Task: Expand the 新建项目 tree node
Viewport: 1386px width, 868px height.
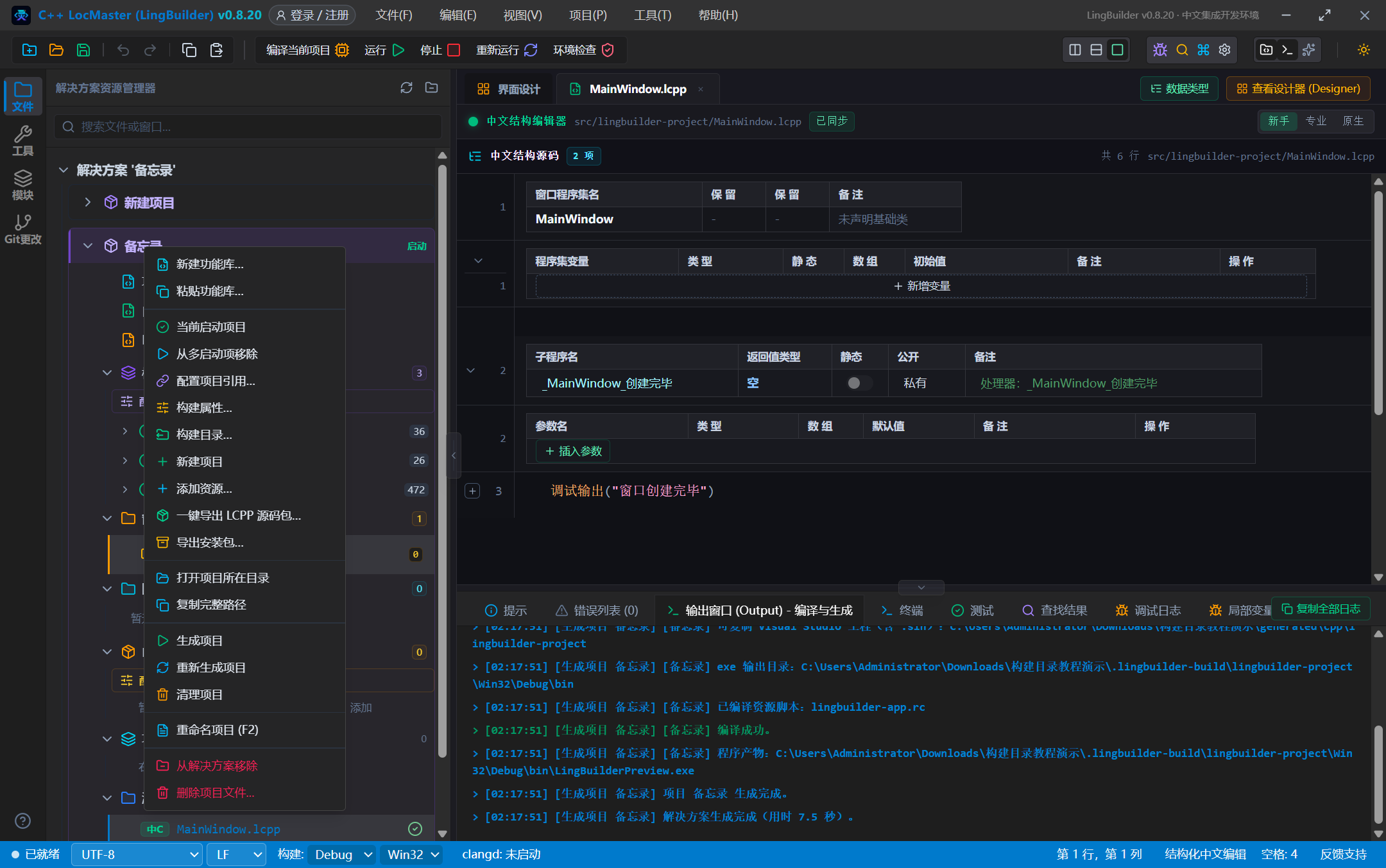Action: (x=88, y=203)
